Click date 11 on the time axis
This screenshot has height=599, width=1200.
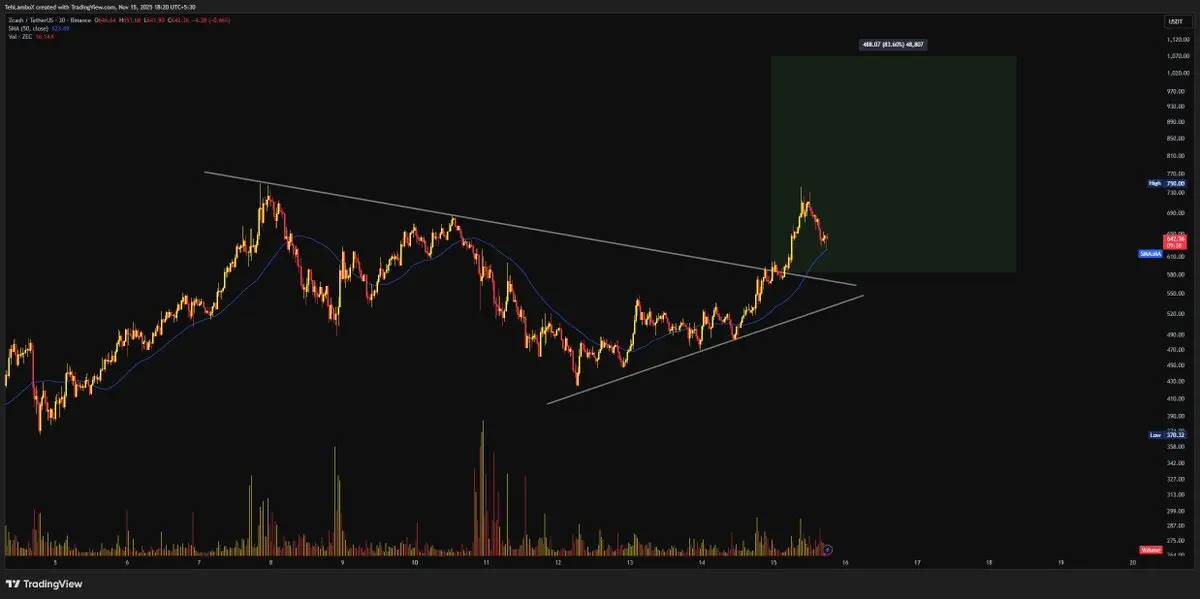(485, 563)
